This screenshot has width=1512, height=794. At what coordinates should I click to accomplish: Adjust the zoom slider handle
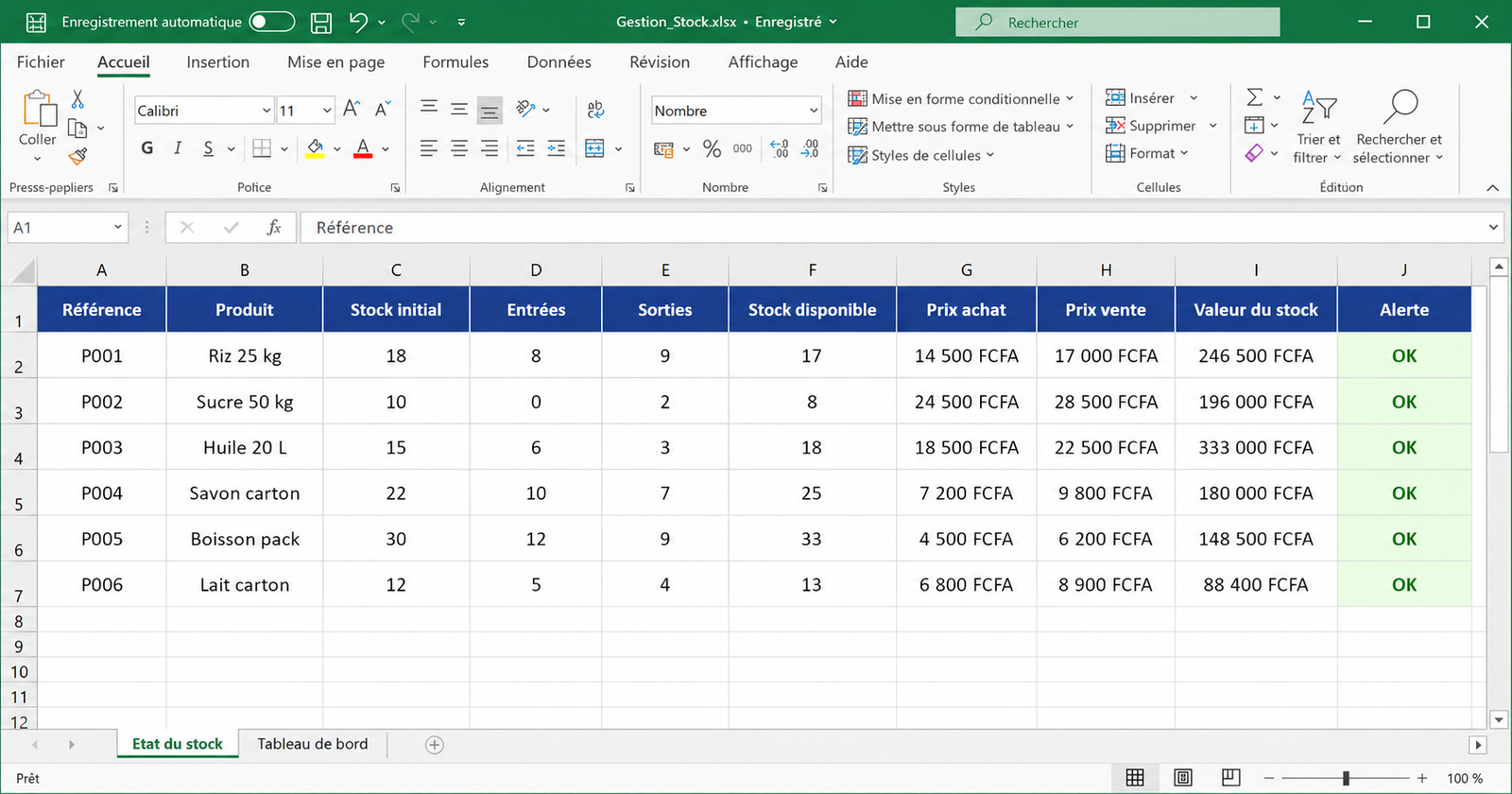(x=1346, y=778)
